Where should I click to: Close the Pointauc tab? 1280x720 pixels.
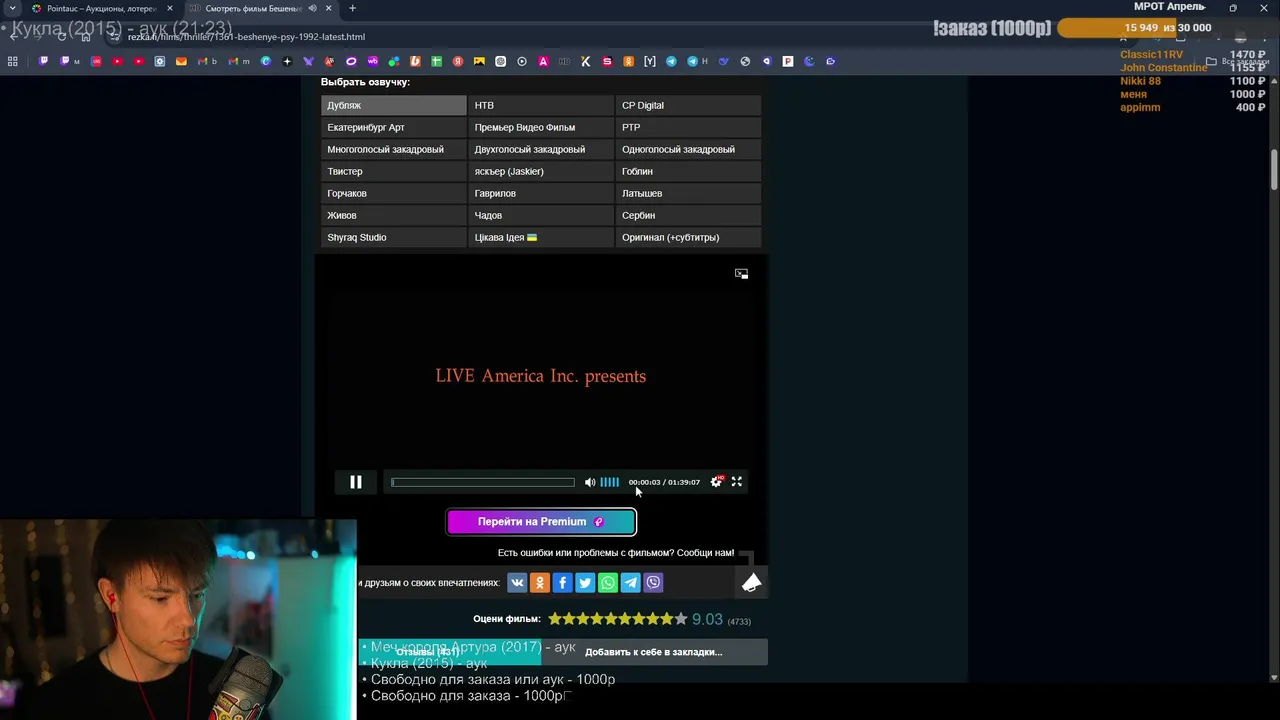click(x=169, y=8)
